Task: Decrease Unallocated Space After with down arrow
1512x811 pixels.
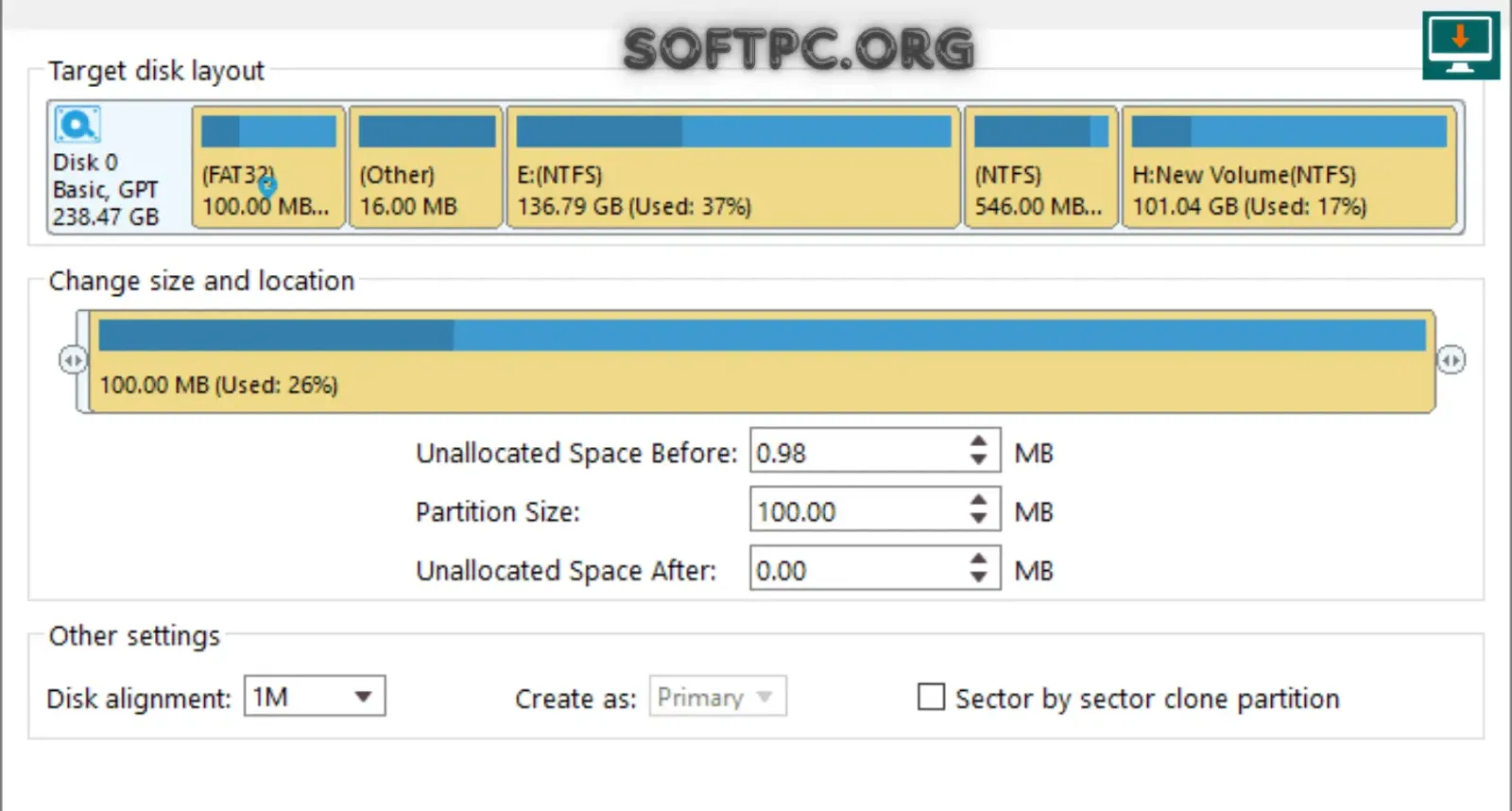Action: click(x=978, y=578)
